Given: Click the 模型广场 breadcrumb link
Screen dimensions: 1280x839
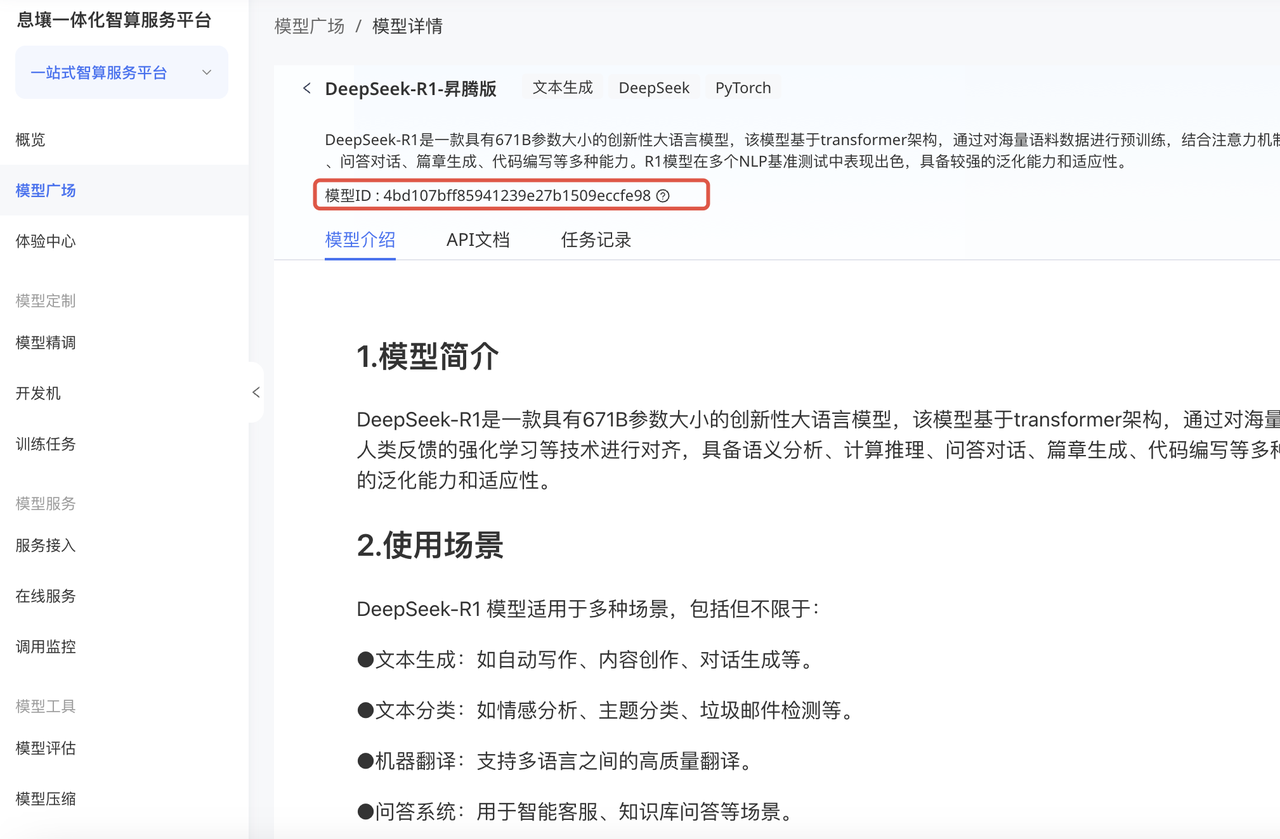Looking at the screenshot, I should point(310,26).
